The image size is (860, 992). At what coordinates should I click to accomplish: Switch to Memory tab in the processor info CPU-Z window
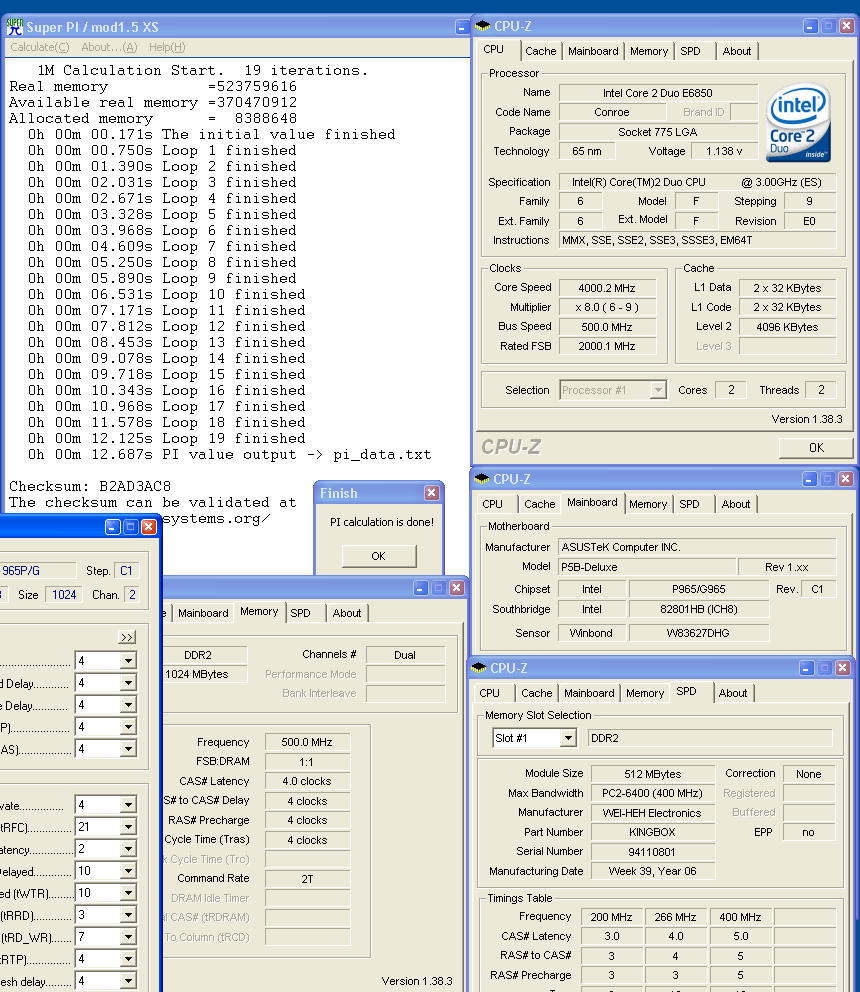[x=649, y=51]
